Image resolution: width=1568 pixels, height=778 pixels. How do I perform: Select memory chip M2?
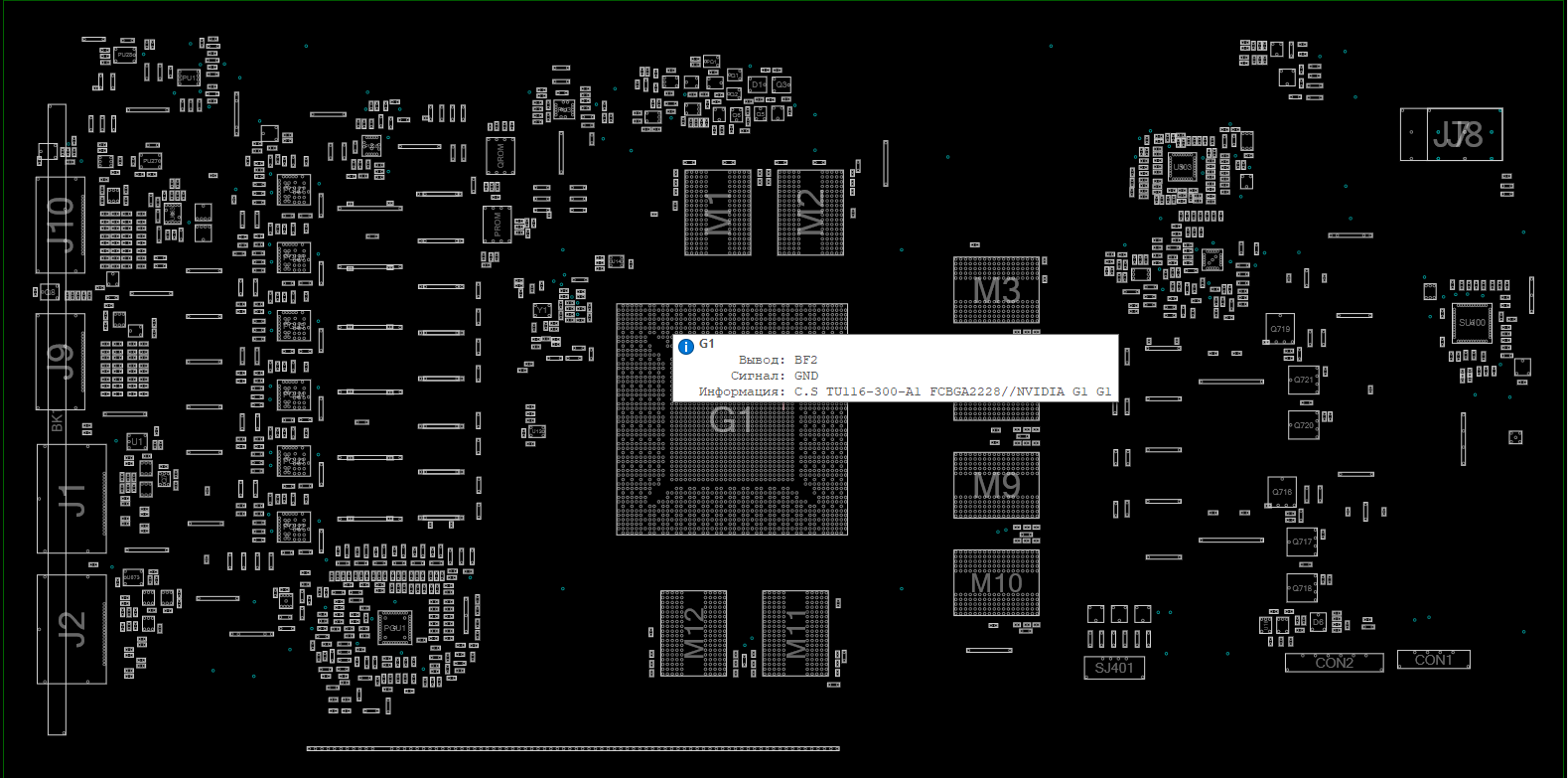(x=810, y=212)
